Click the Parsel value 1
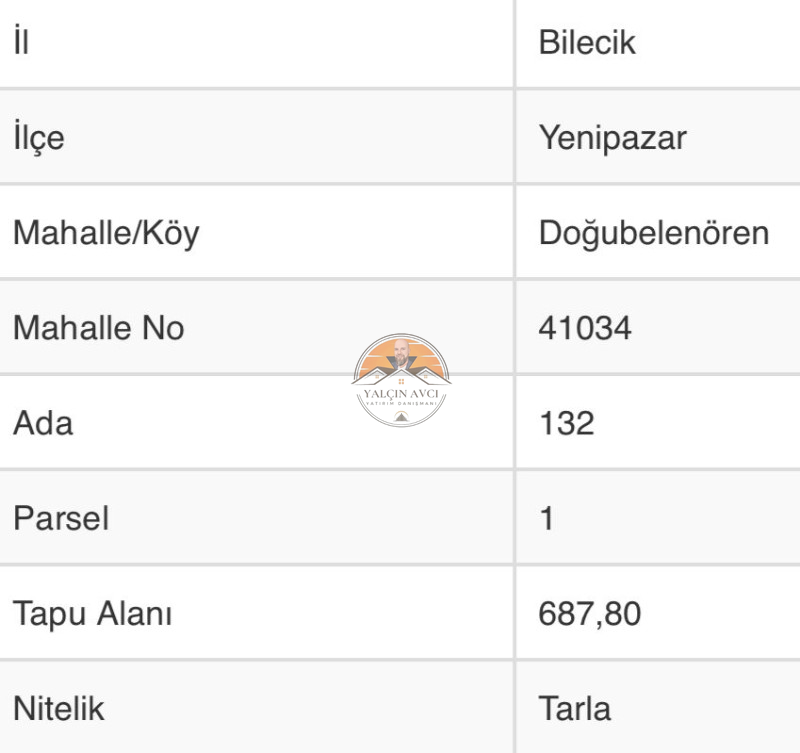 [546, 518]
